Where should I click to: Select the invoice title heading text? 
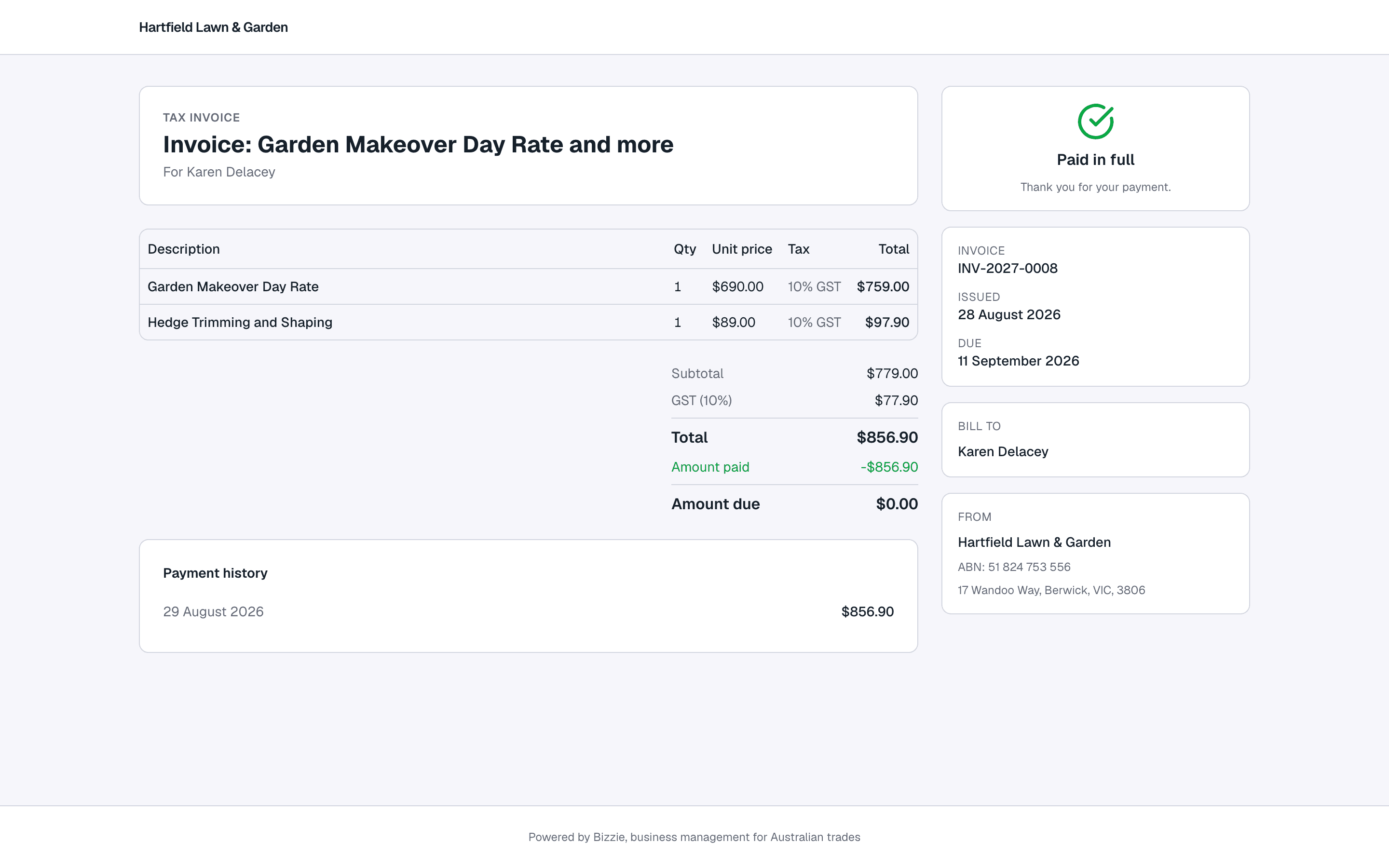(x=418, y=144)
